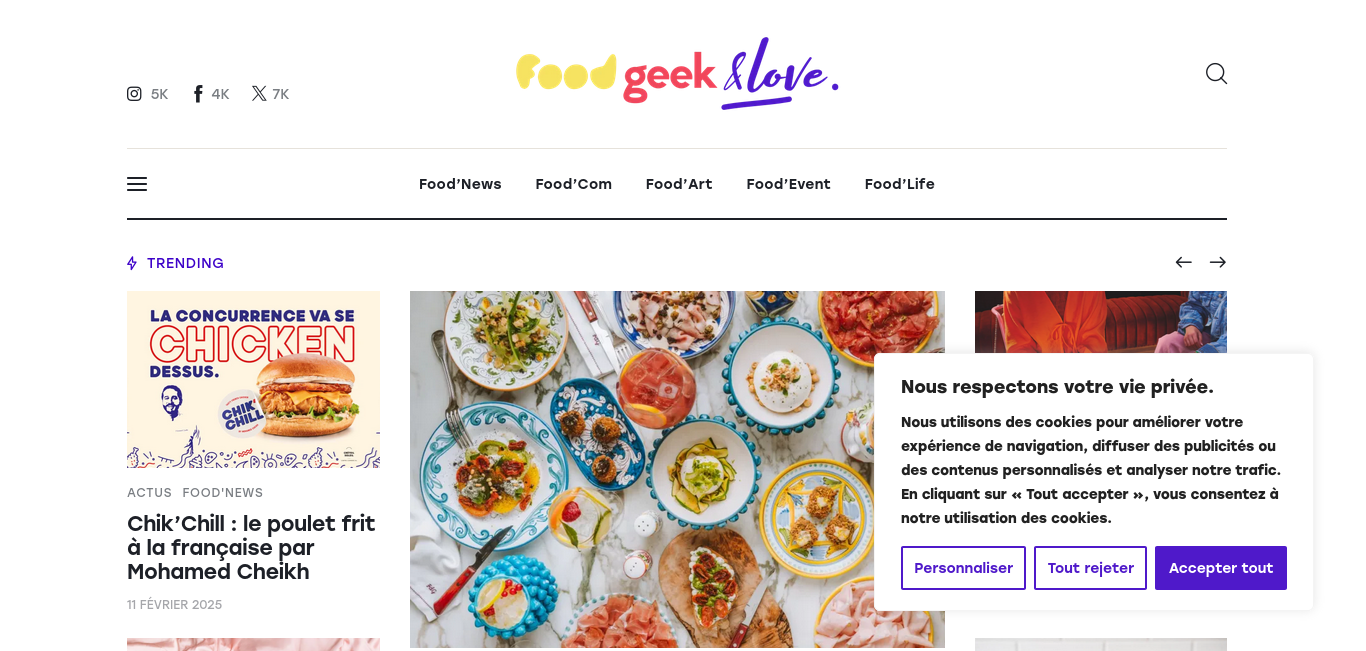Accept cookies with Accepter tout
This screenshot has width=1366, height=651.
[x=1221, y=568]
